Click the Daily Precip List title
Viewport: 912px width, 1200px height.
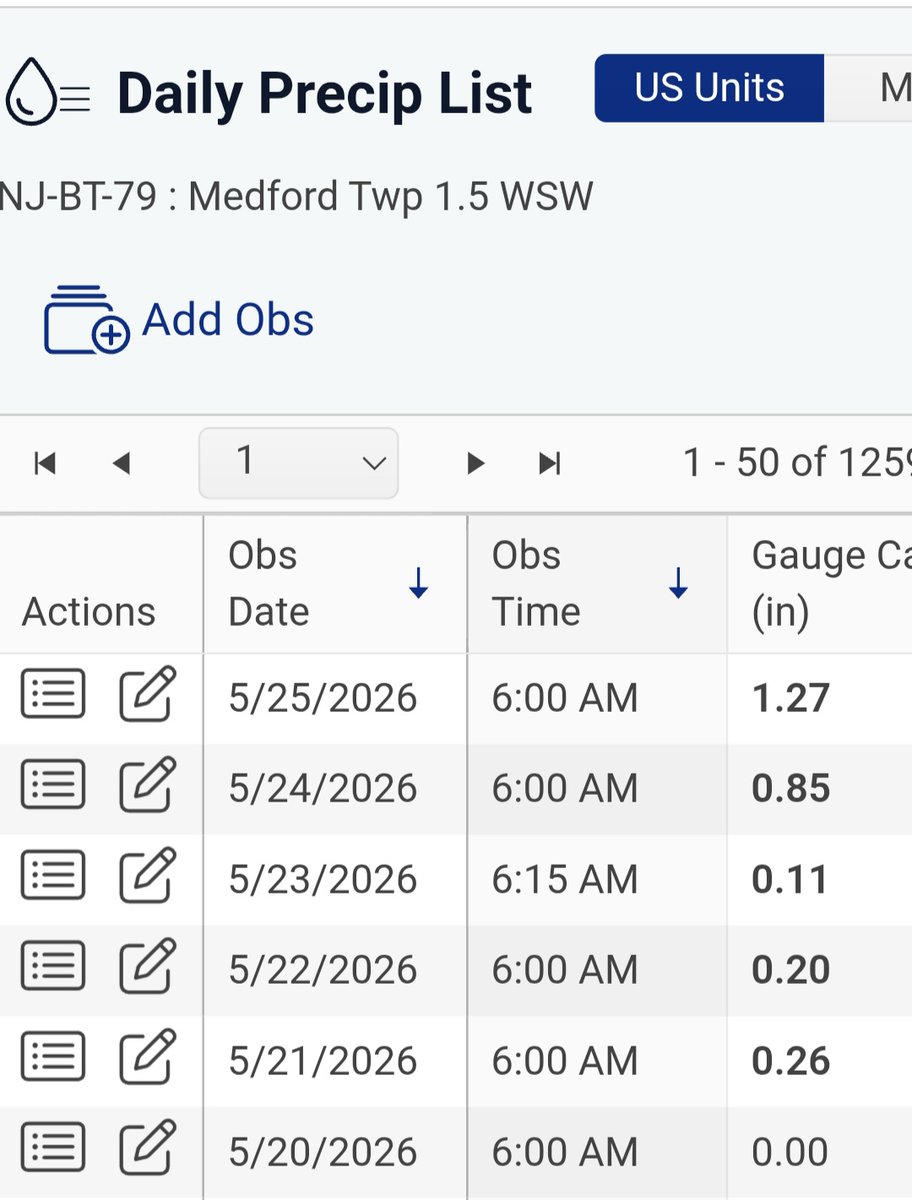coord(324,93)
